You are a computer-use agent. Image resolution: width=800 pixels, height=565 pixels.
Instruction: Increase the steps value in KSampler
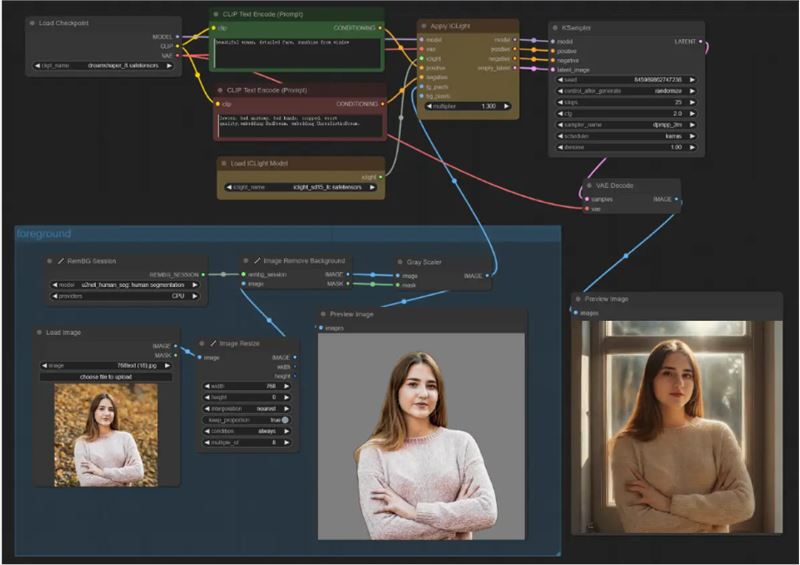(692, 102)
